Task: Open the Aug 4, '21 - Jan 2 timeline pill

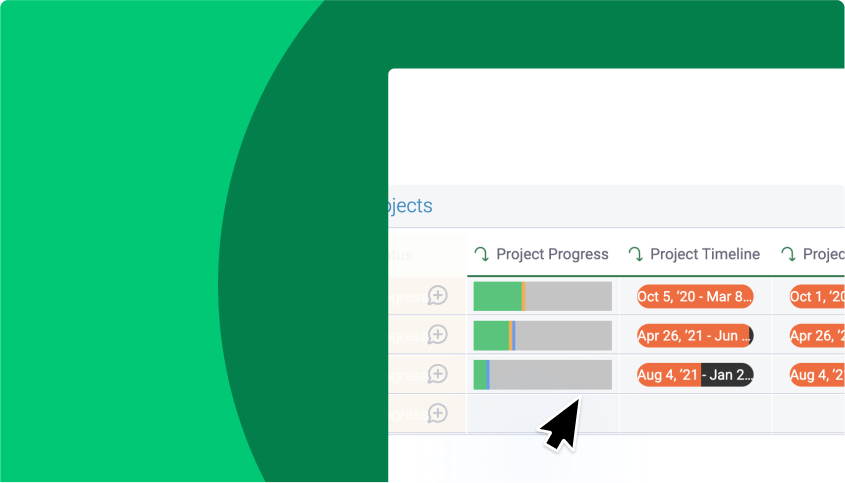Action: [695, 375]
